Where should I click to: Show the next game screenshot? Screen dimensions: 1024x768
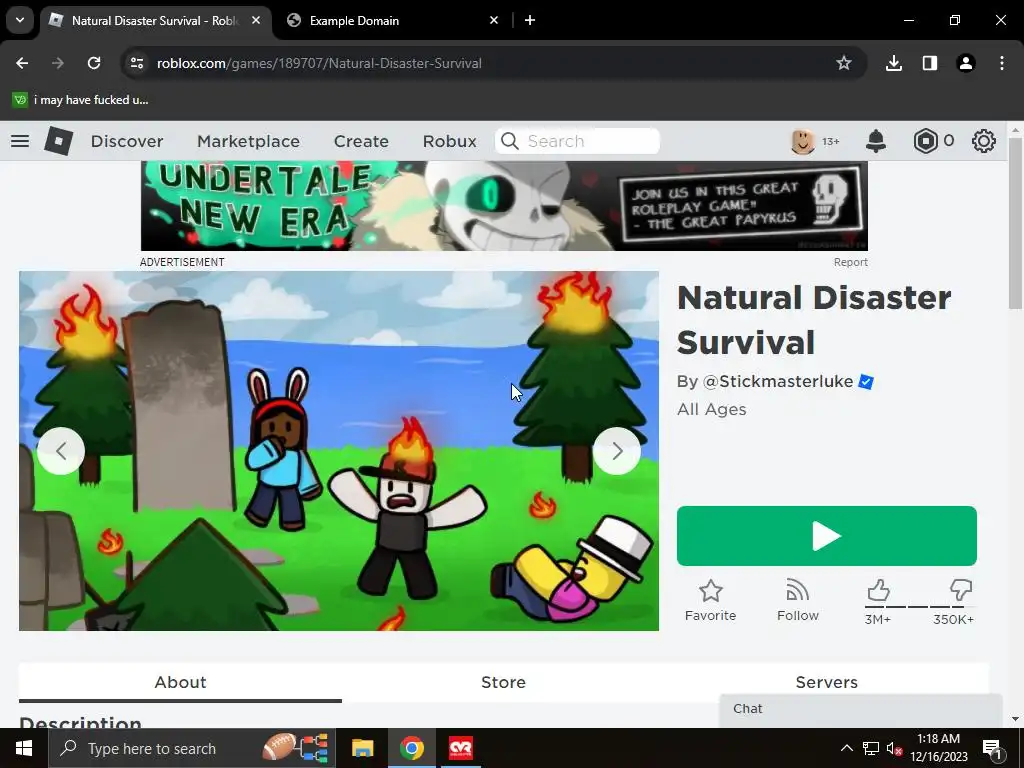(616, 451)
